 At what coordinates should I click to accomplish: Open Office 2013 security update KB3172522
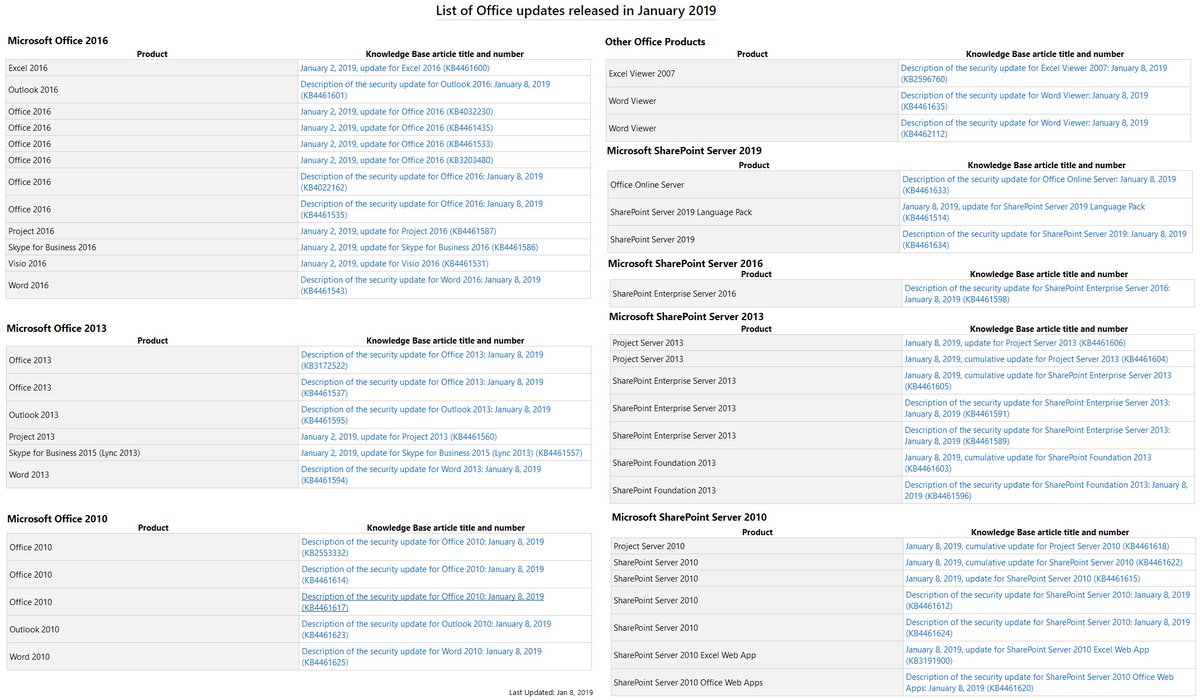pyautogui.click(x=422, y=360)
